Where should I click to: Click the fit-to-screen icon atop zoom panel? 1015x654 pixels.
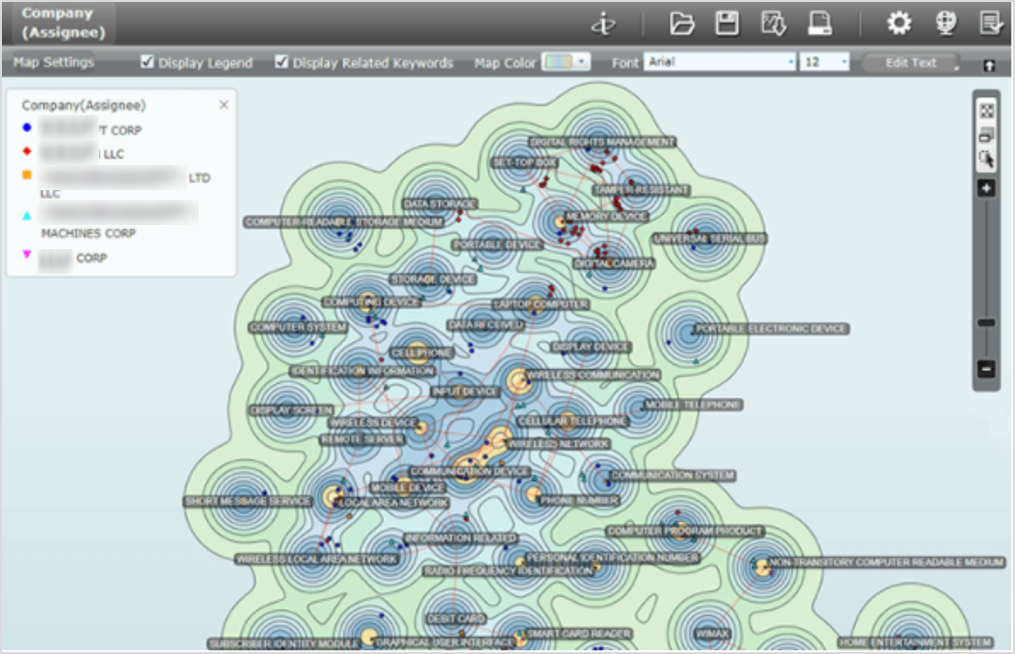tap(986, 111)
